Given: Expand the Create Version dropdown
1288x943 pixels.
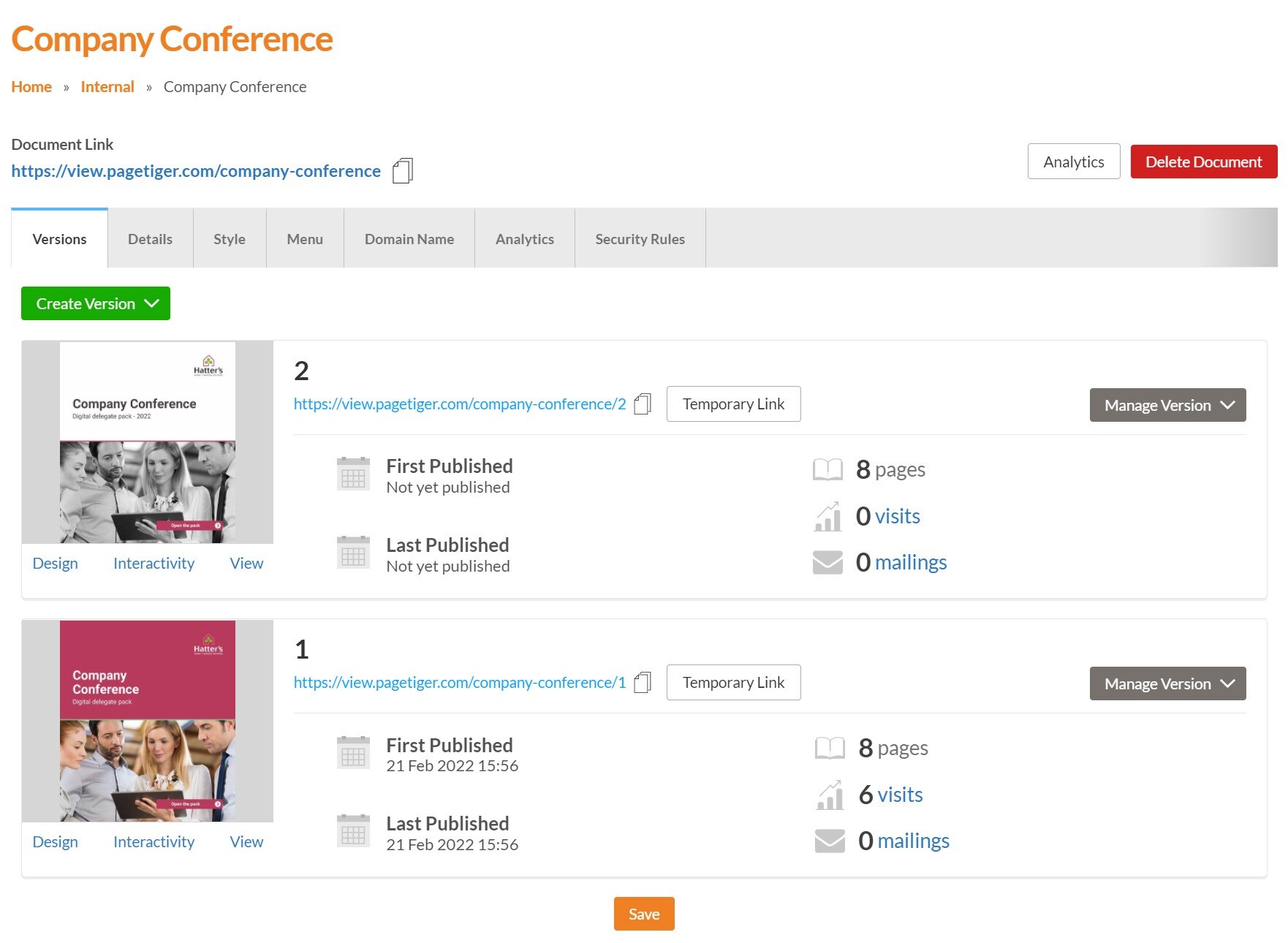Looking at the screenshot, I should click(96, 303).
